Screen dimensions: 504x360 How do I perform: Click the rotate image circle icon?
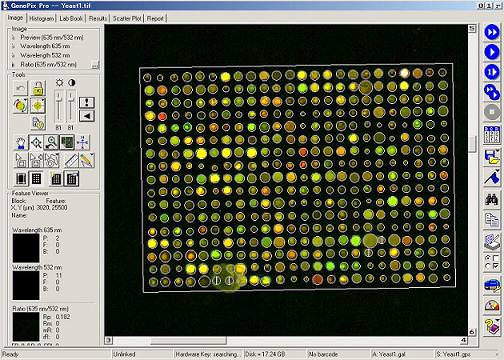coord(20,106)
